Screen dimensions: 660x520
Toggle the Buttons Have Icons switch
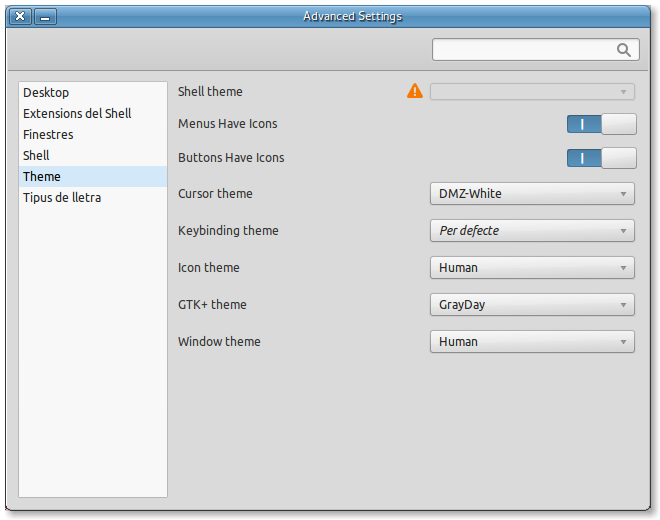tap(601, 158)
